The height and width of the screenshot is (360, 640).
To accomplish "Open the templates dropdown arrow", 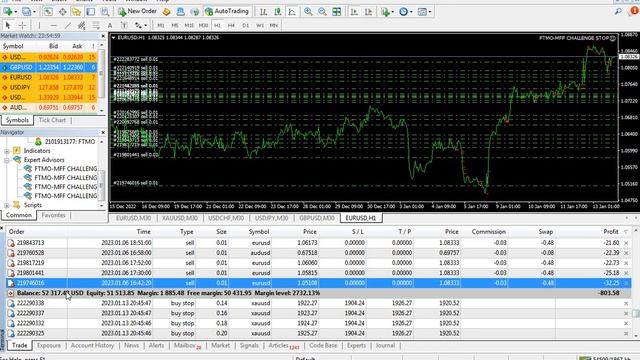I will point(429,12).
